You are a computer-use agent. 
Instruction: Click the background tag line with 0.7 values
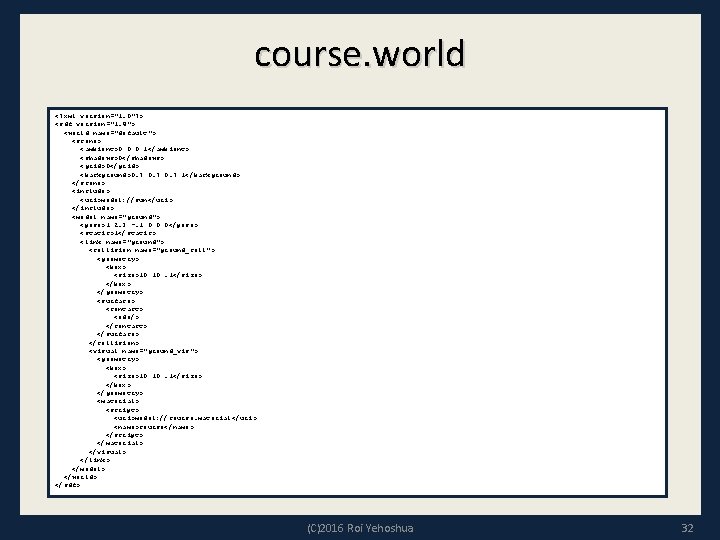[x=160, y=175]
